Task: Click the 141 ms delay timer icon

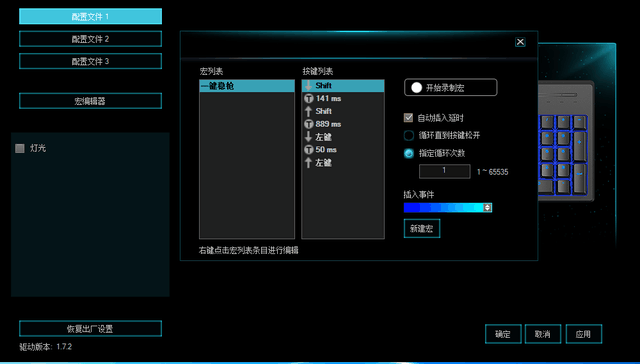Action: pyautogui.click(x=309, y=98)
